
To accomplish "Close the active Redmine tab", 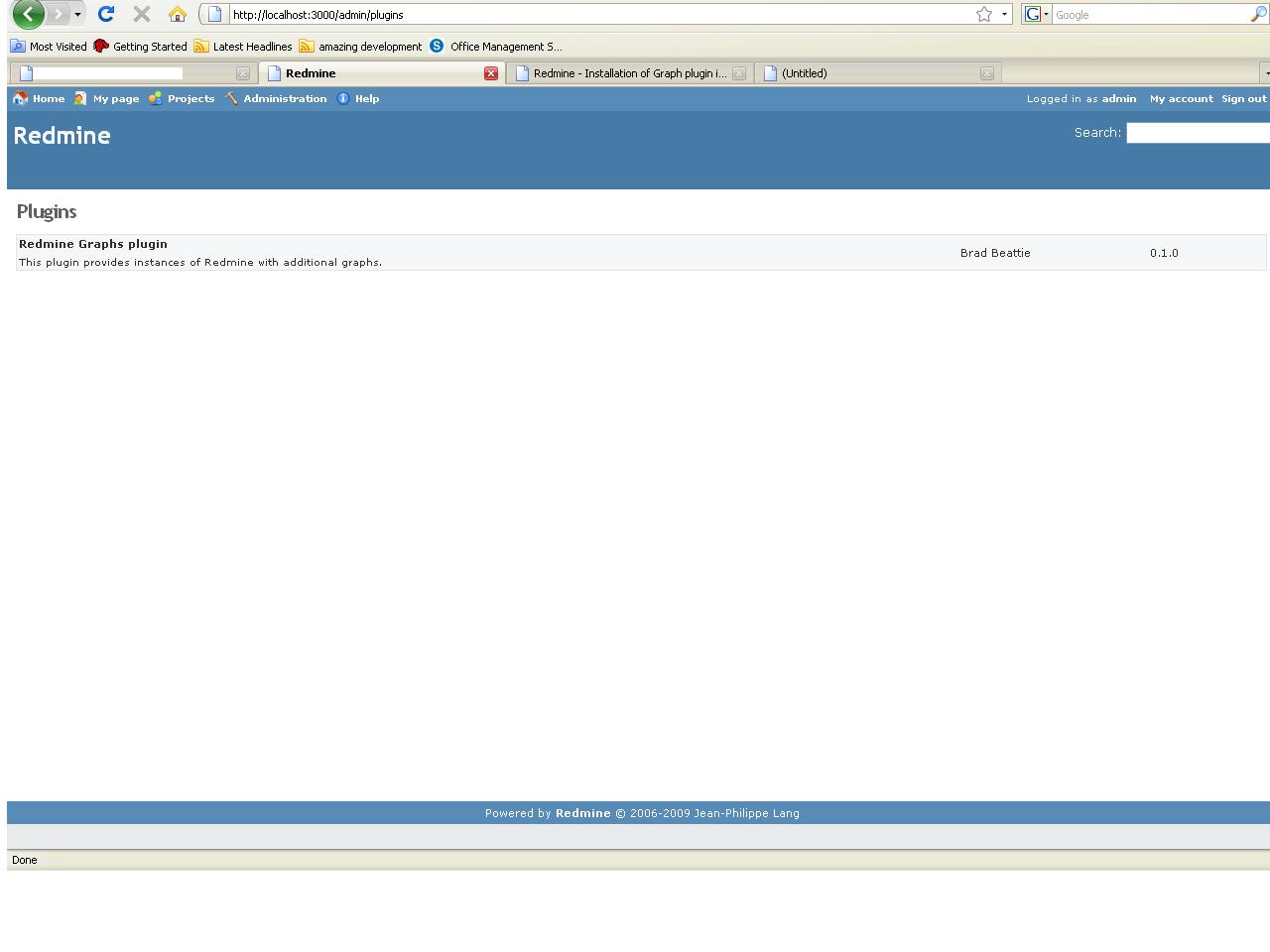I will click(491, 73).
